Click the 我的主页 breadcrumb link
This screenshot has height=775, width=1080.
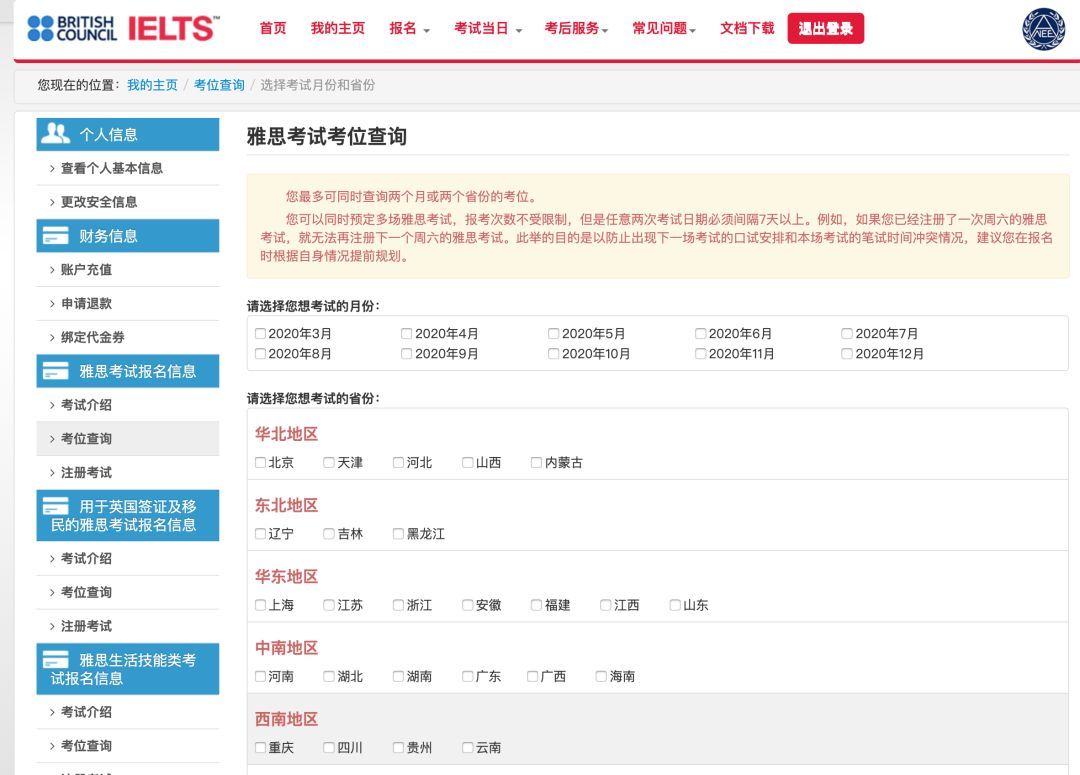click(x=152, y=85)
